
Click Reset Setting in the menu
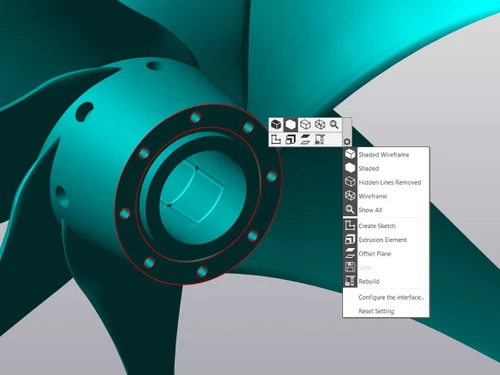[386, 311]
